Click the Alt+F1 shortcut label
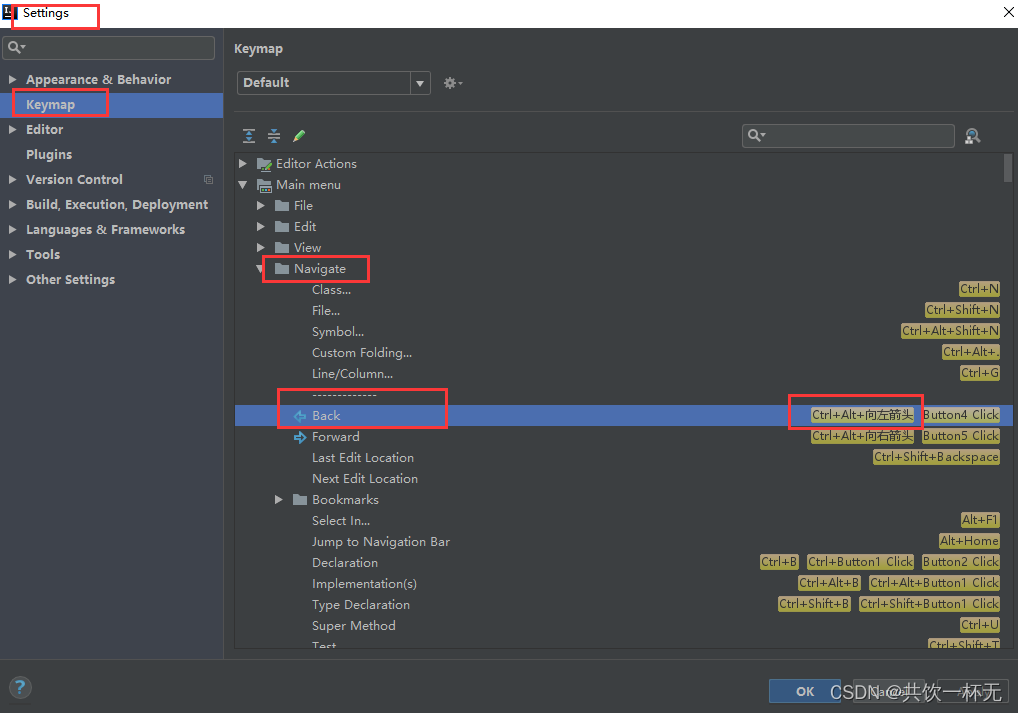This screenshot has width=1018, height=713. (980, 520)
